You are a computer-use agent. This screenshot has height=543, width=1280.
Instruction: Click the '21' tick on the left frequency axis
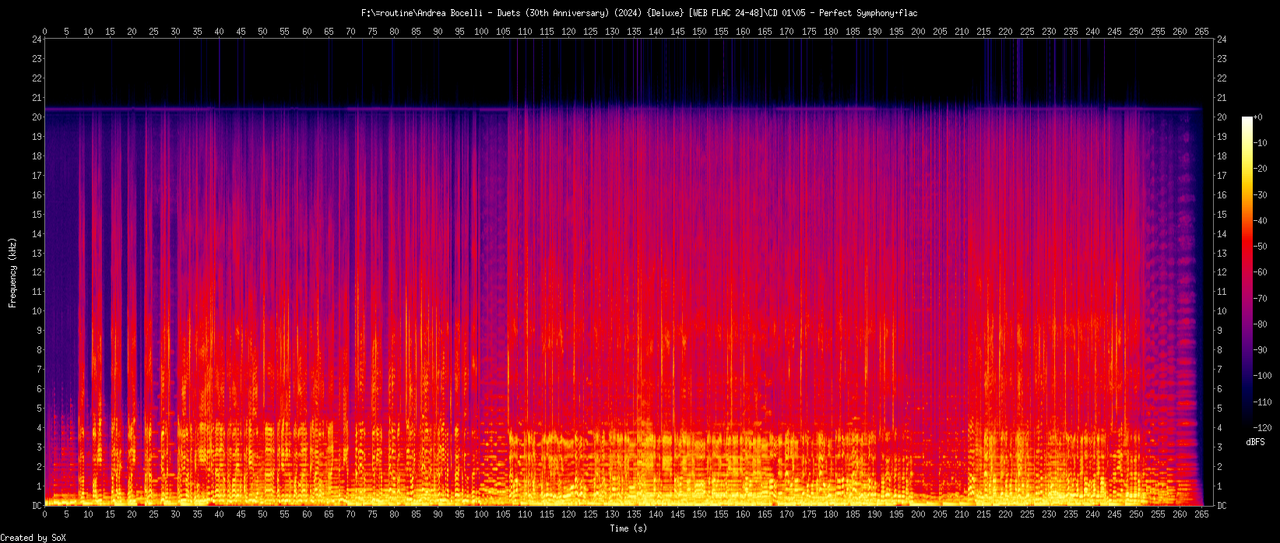pyautogui.click(x=36, y=98)
